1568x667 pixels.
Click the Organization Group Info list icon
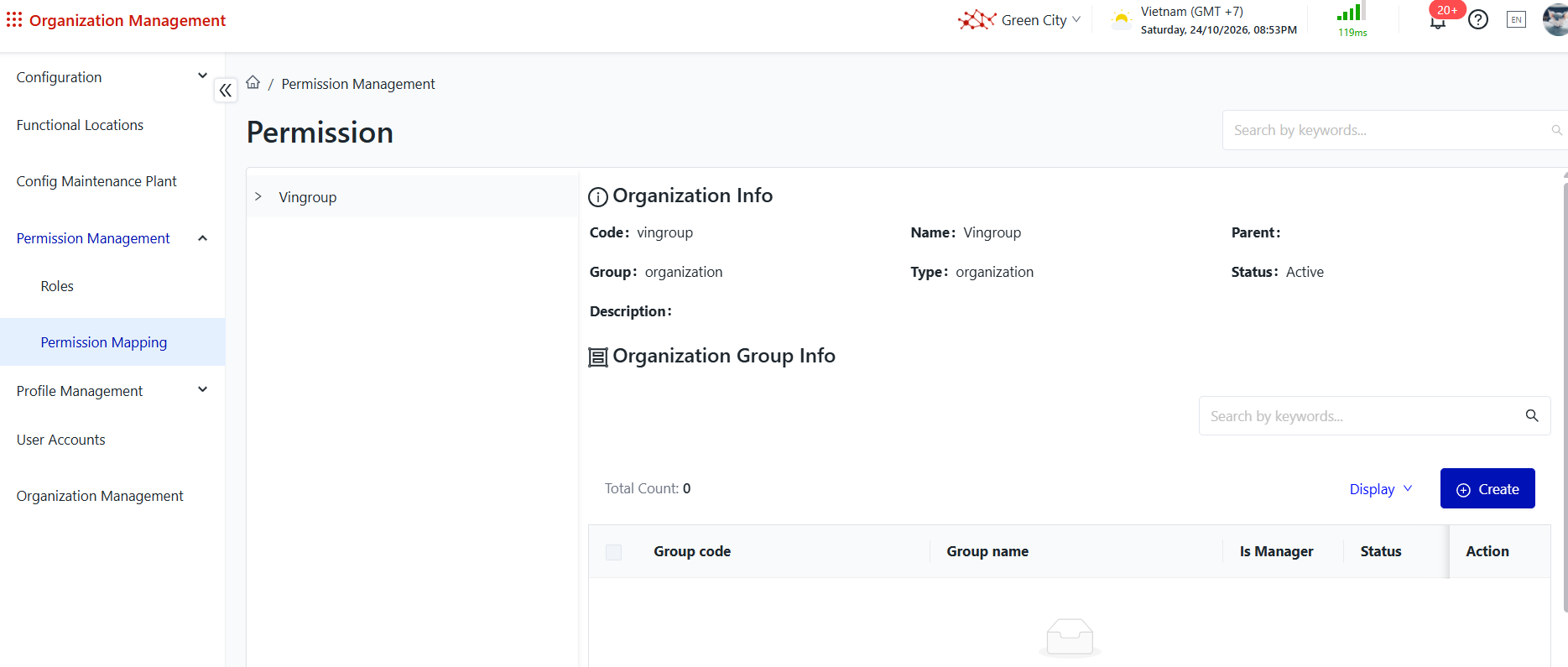[x=598, y=357]
